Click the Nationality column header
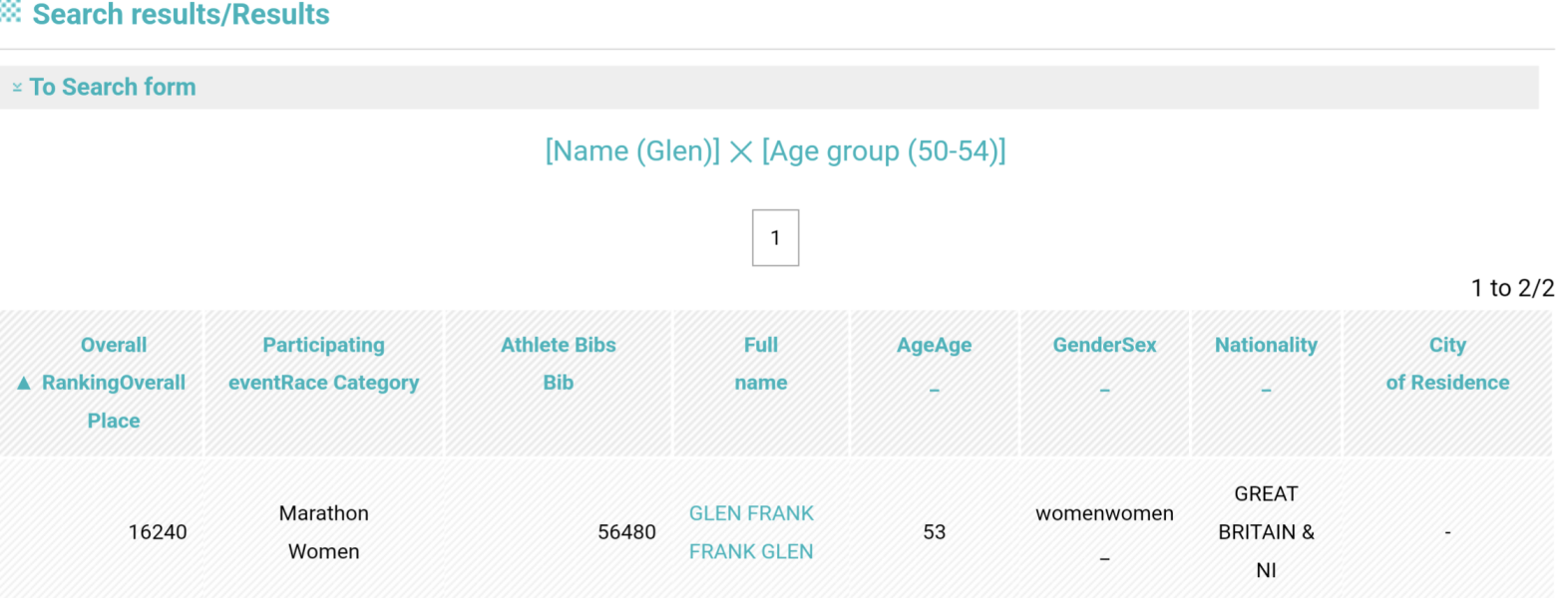 [x=1266, y=345]
